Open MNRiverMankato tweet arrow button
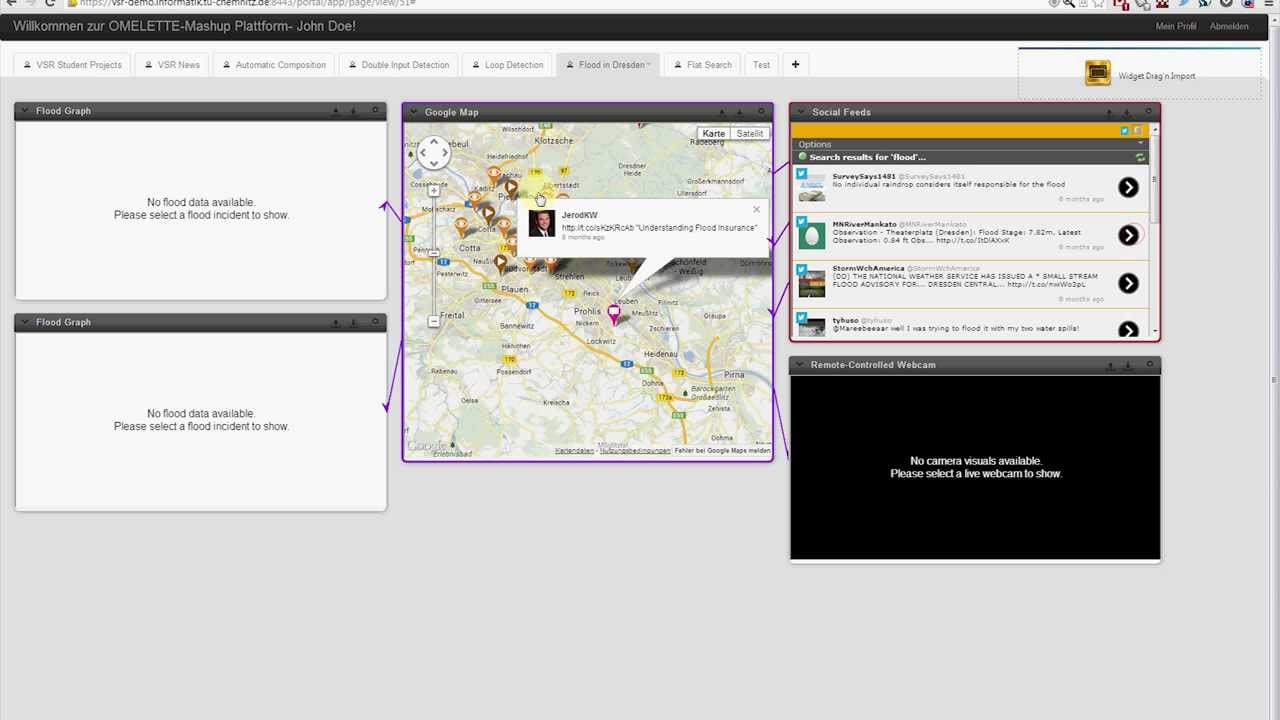This screenshot has width=1280, height=720. point(1128,235)
